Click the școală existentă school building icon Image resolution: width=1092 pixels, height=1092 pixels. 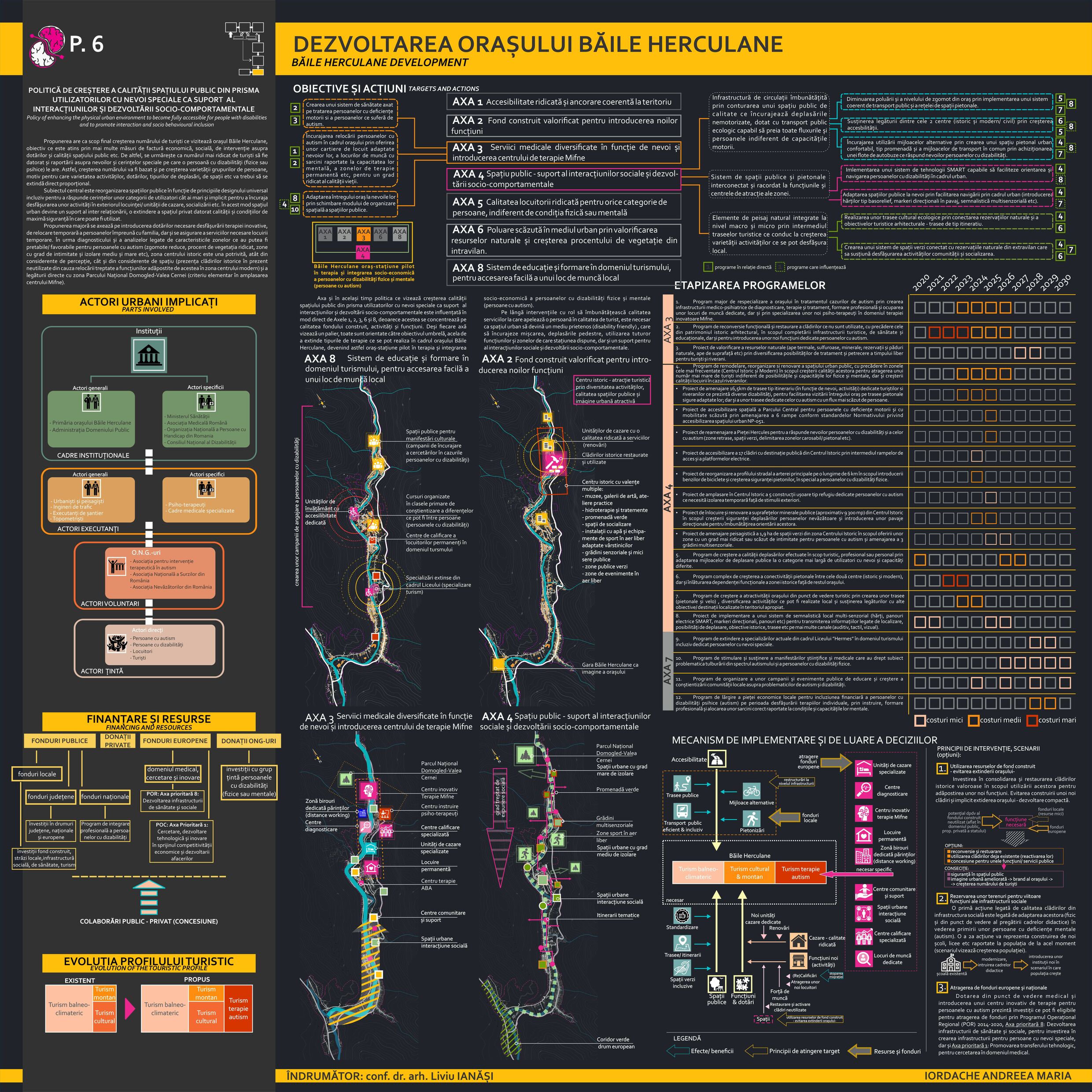[x=950, y=963]
